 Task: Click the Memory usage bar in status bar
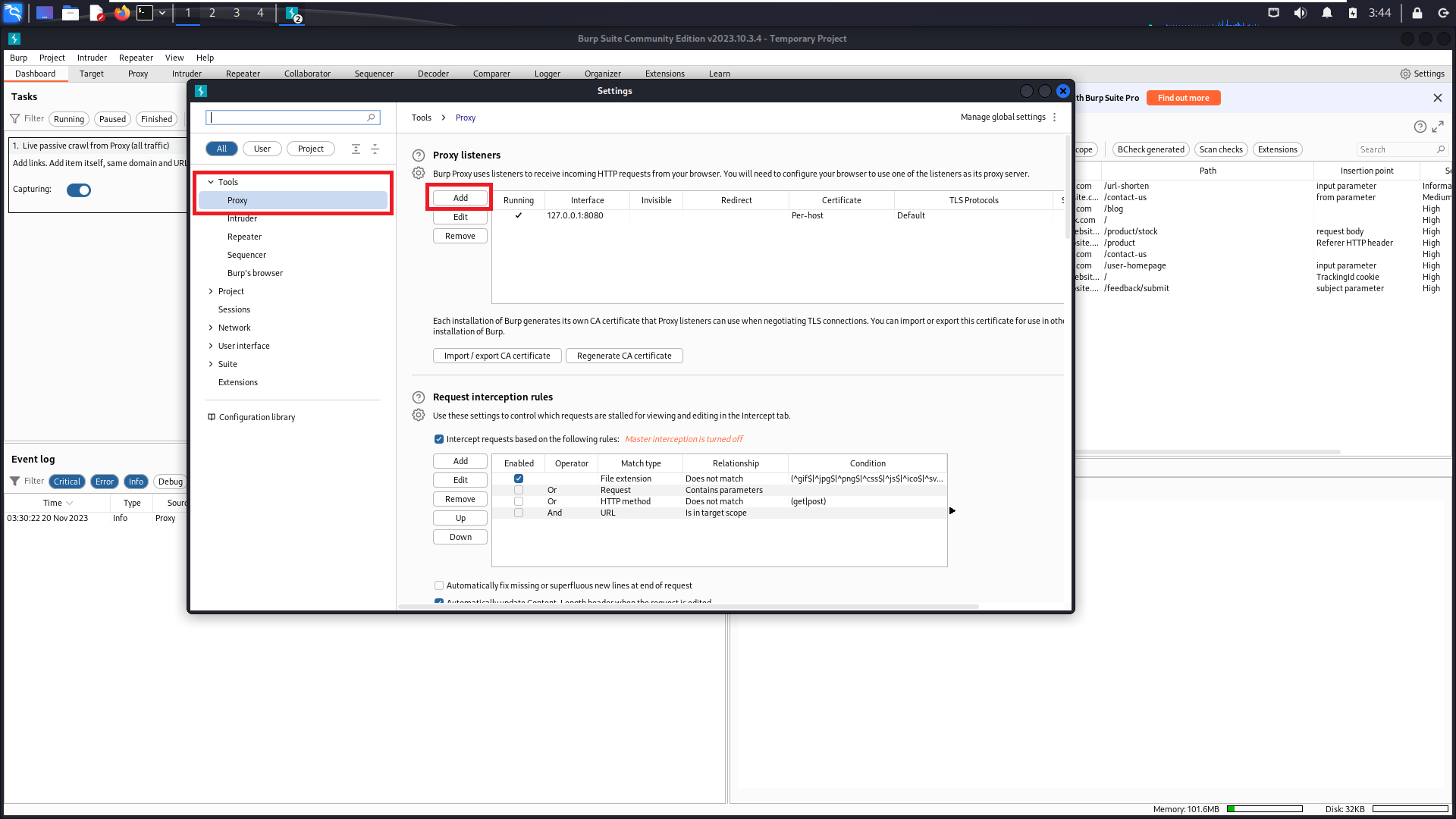coord(1264,809)
